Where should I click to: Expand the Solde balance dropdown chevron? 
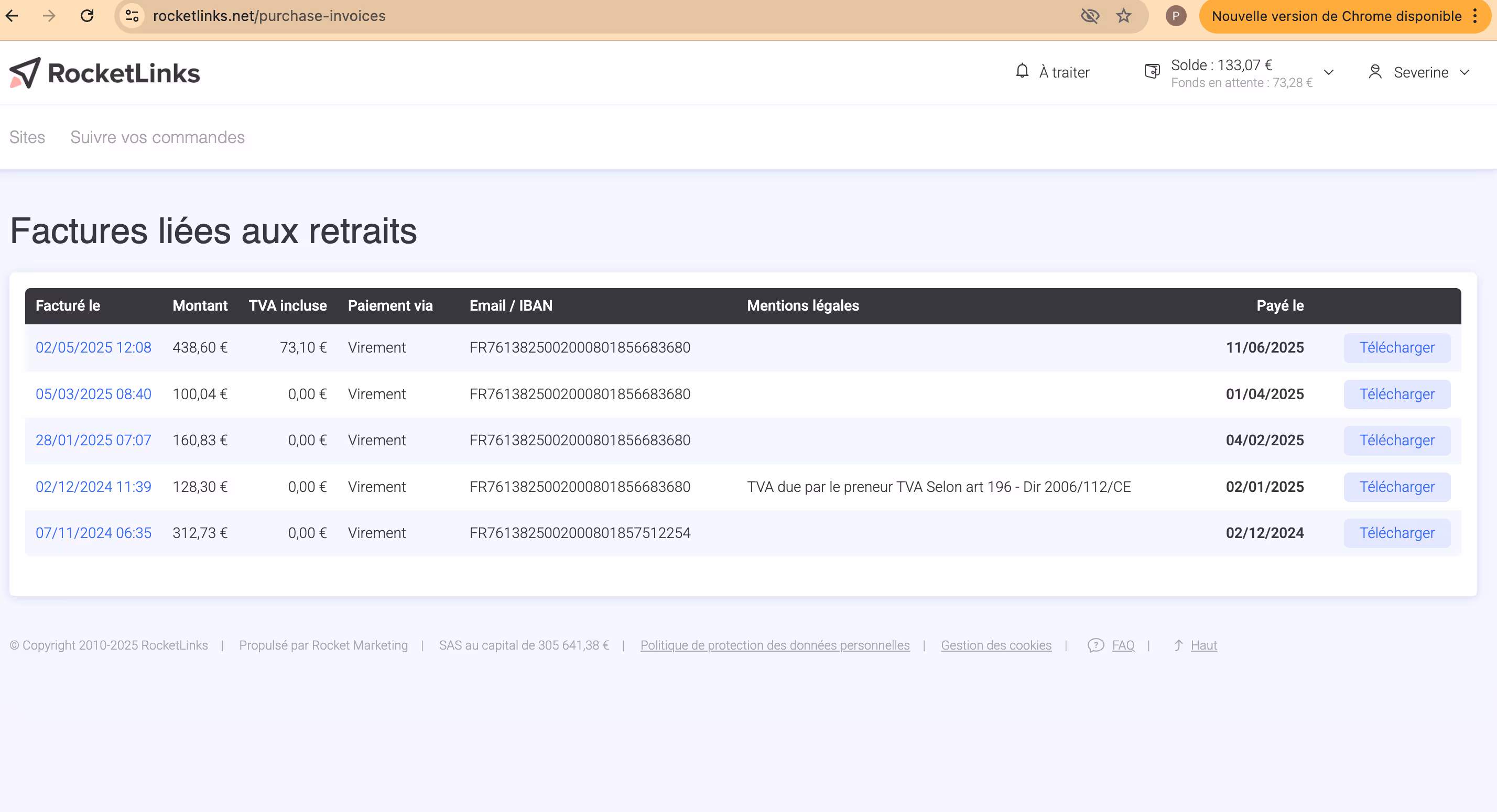point(1328,72)
